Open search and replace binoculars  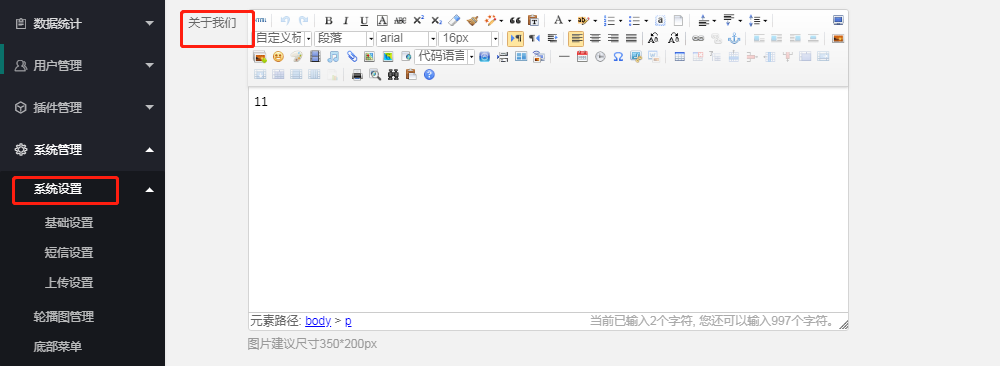(x=393, y=75)
